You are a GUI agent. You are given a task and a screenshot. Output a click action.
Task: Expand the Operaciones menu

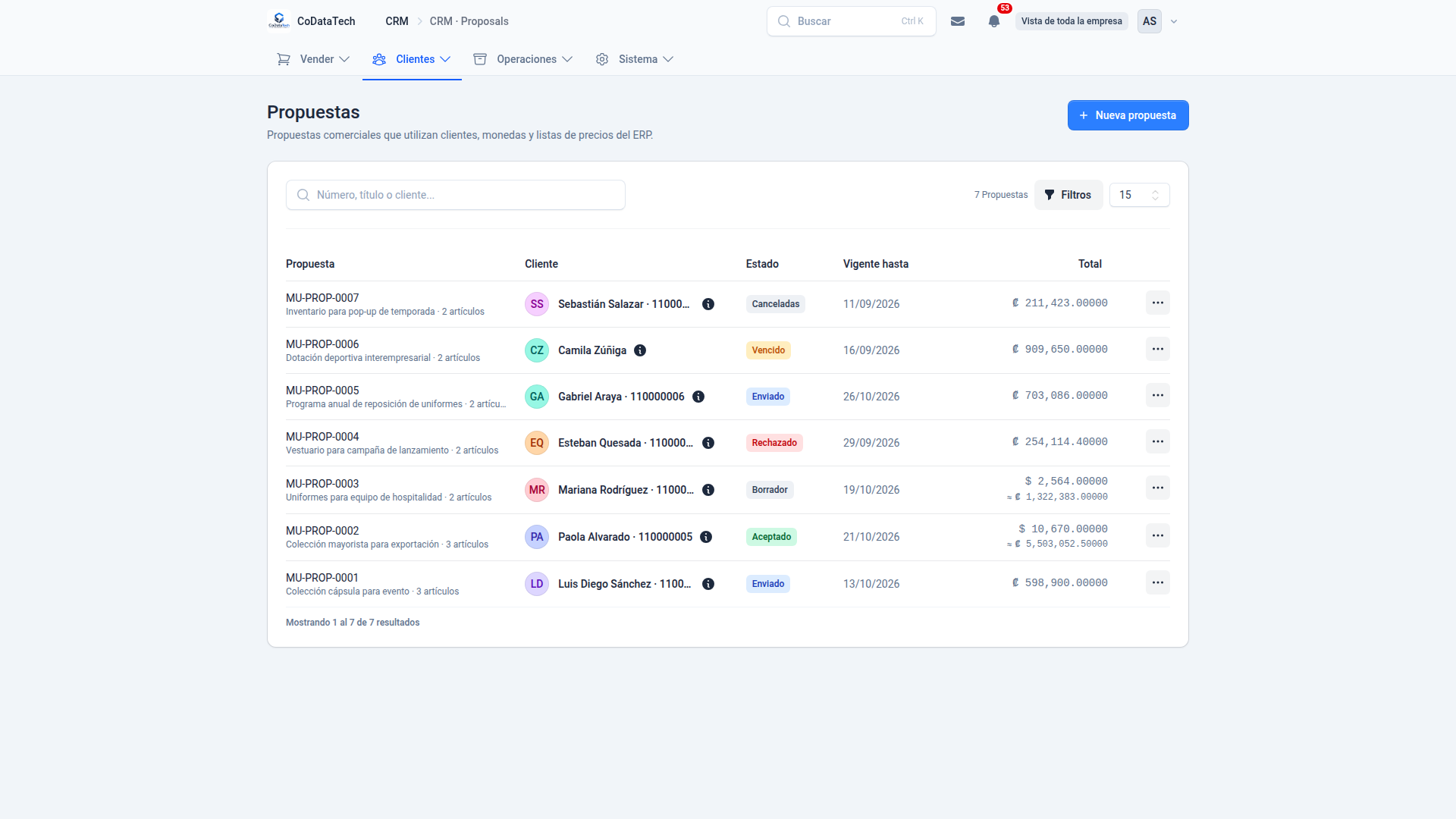coord(522,59)
